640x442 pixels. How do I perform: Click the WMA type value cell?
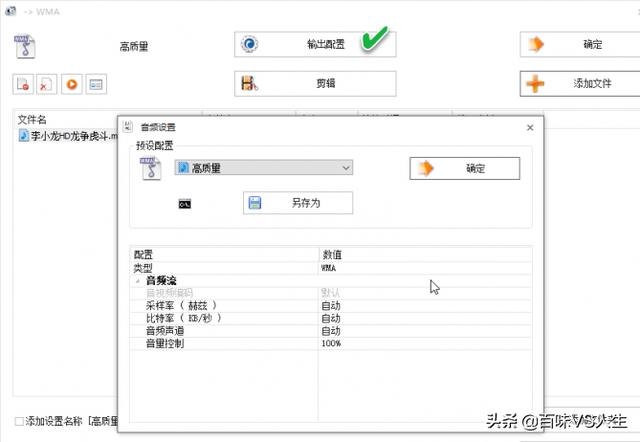click(x=425, y=268)
